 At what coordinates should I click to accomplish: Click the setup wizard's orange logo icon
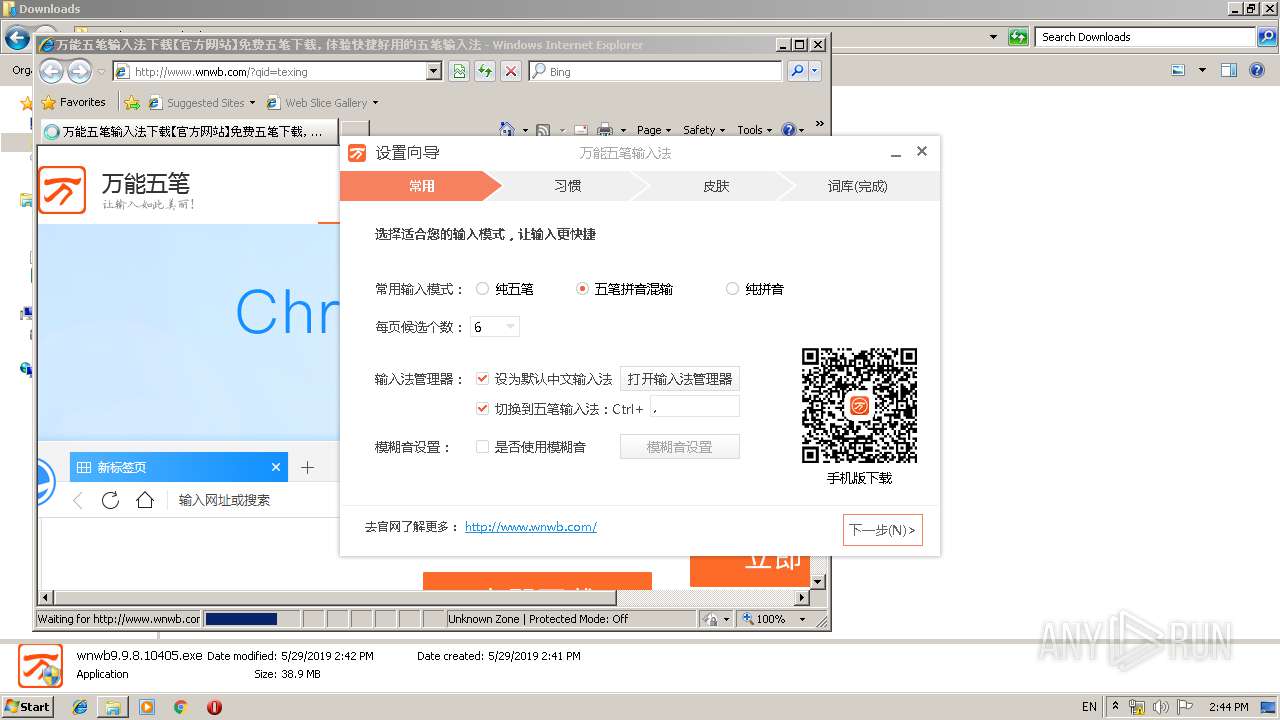tap(357, 153)
